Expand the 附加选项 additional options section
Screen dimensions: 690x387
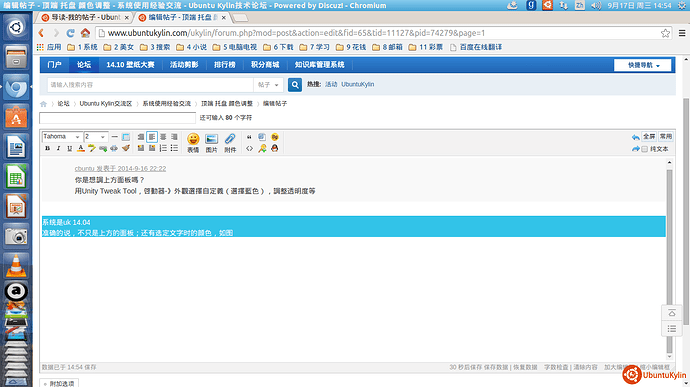coord(59,383)
